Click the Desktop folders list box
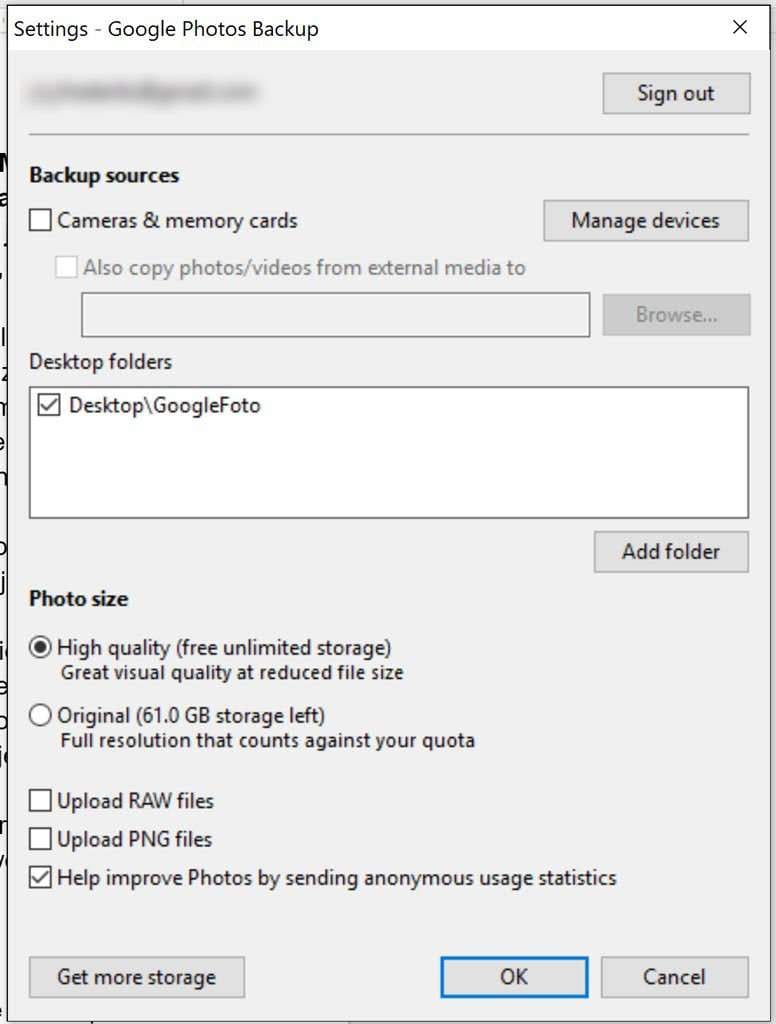Image resolution: width=776 pixels, height=1024 pixels. 389,453
